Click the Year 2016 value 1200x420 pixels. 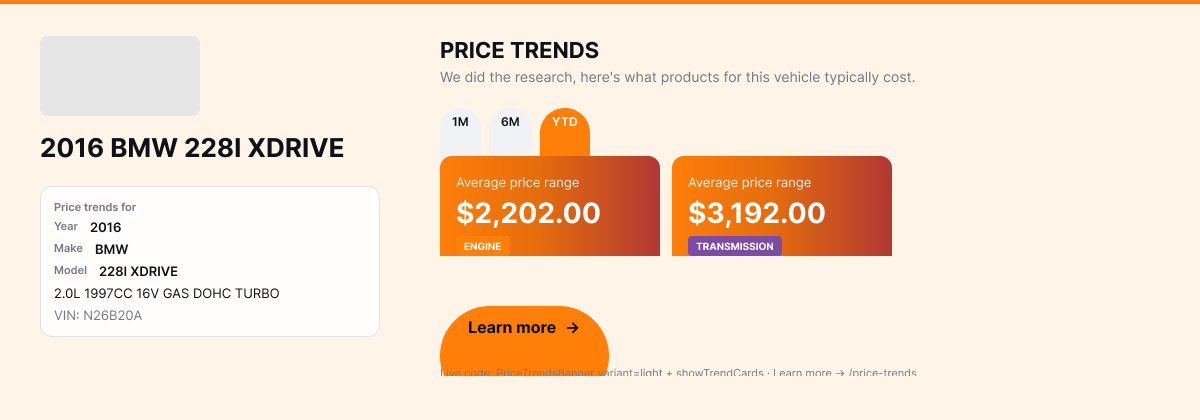click(105, 227)
